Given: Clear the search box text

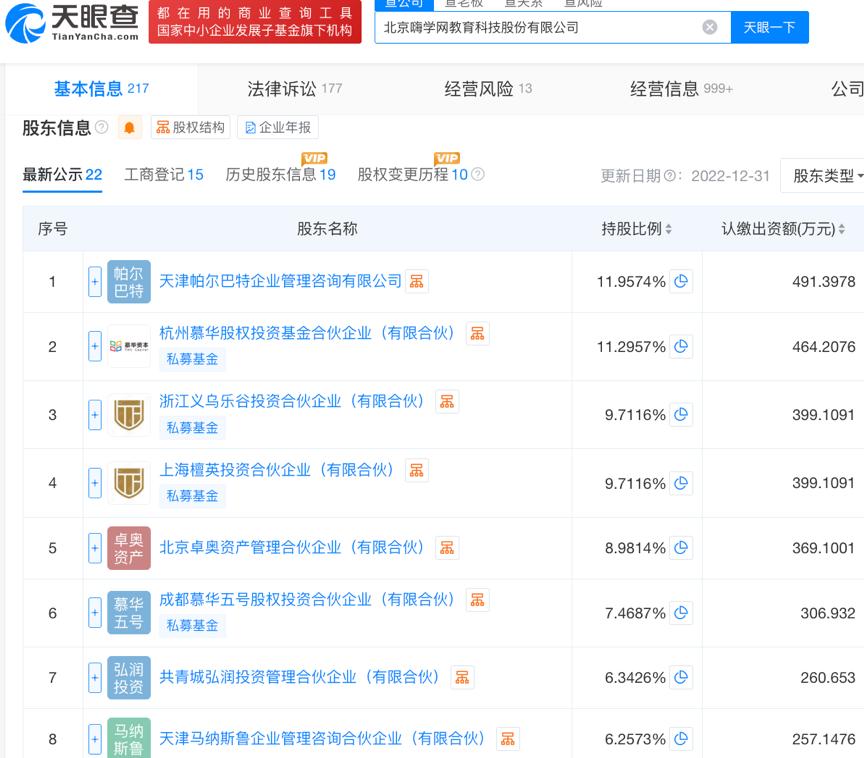Looking at the screenshot, I should 710,27.
